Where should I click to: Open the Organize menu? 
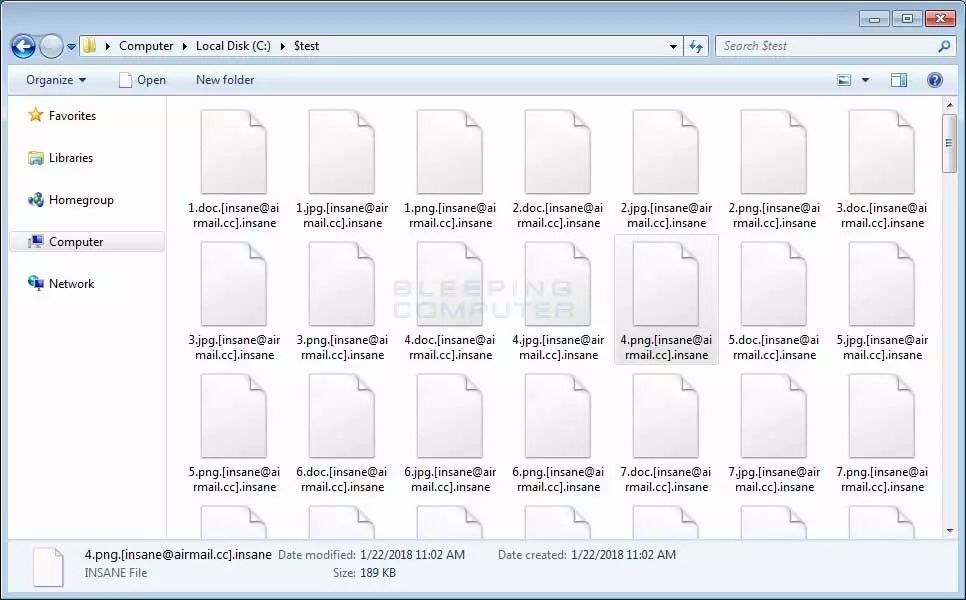[55, 80]
